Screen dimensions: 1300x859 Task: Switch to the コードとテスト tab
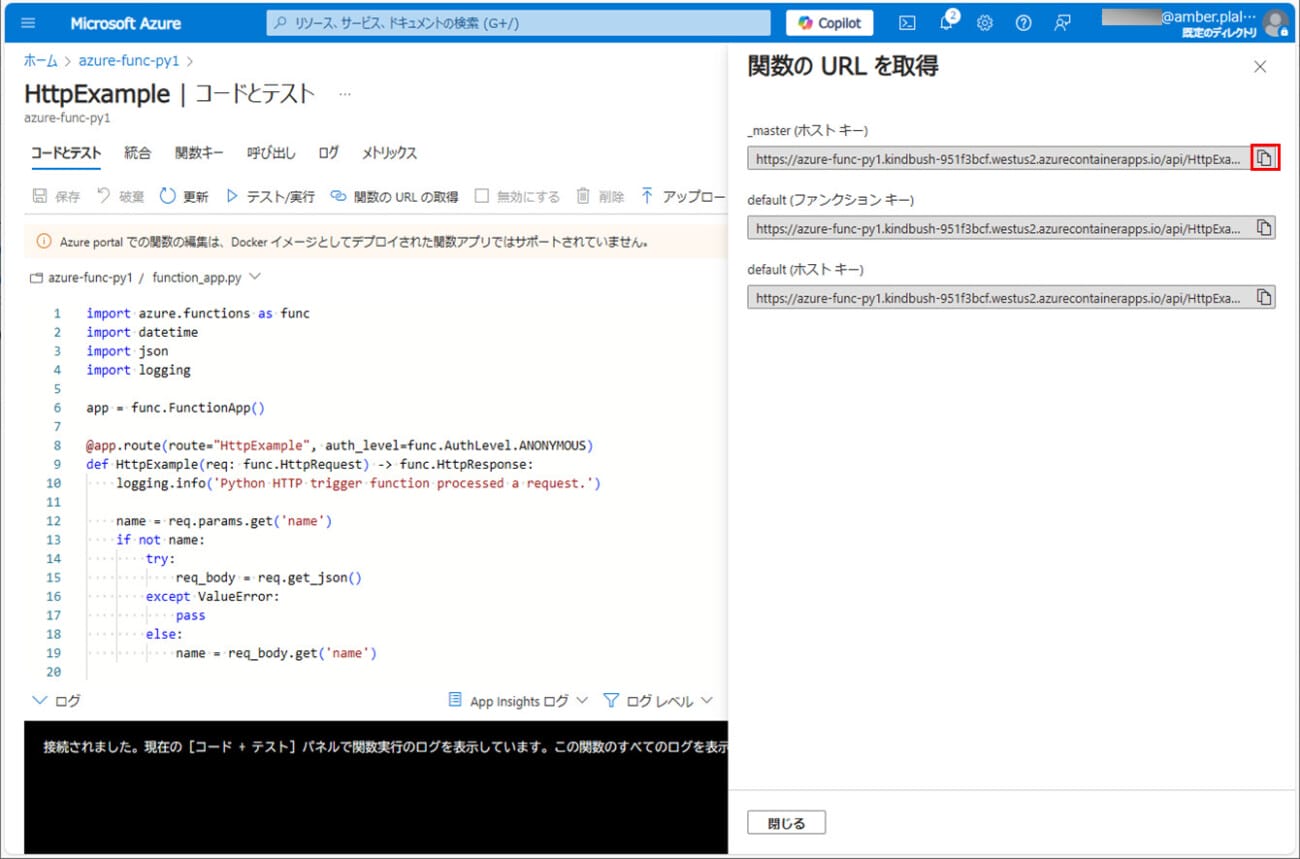pyautogui.click(x=65, y=153)
